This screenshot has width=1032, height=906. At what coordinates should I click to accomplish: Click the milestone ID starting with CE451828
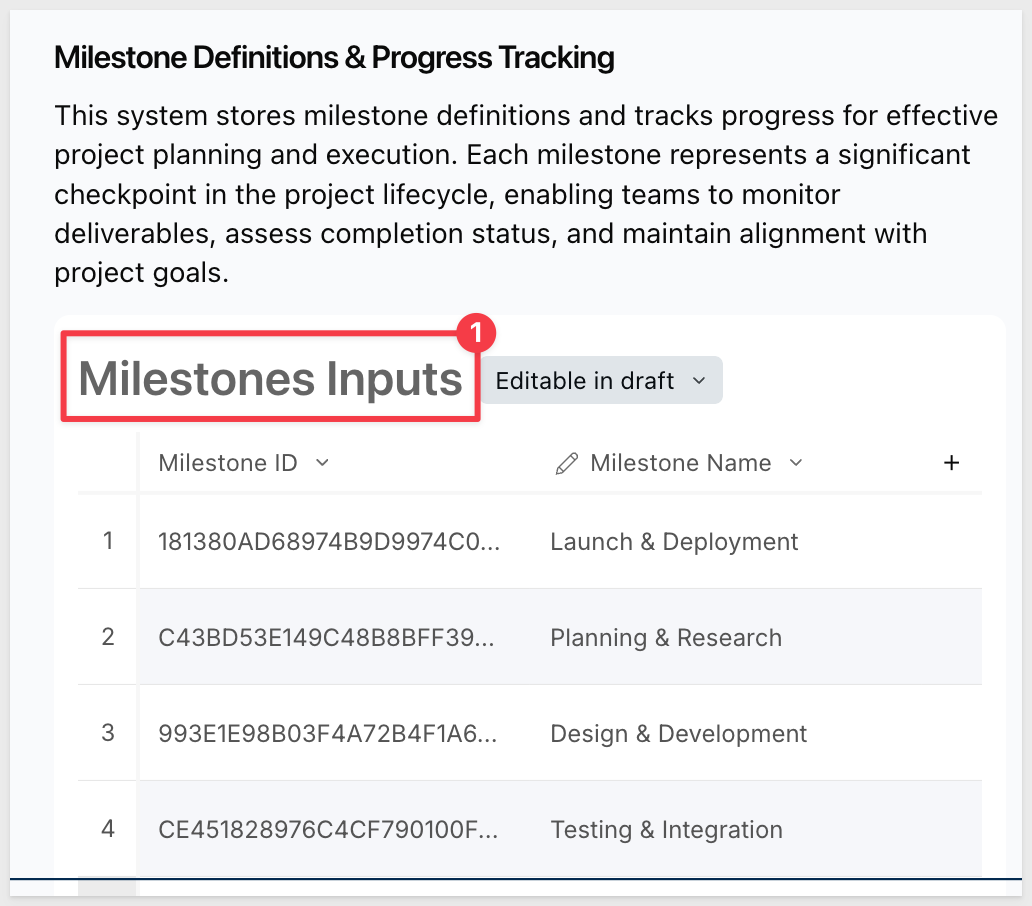(x=328, y=830)
